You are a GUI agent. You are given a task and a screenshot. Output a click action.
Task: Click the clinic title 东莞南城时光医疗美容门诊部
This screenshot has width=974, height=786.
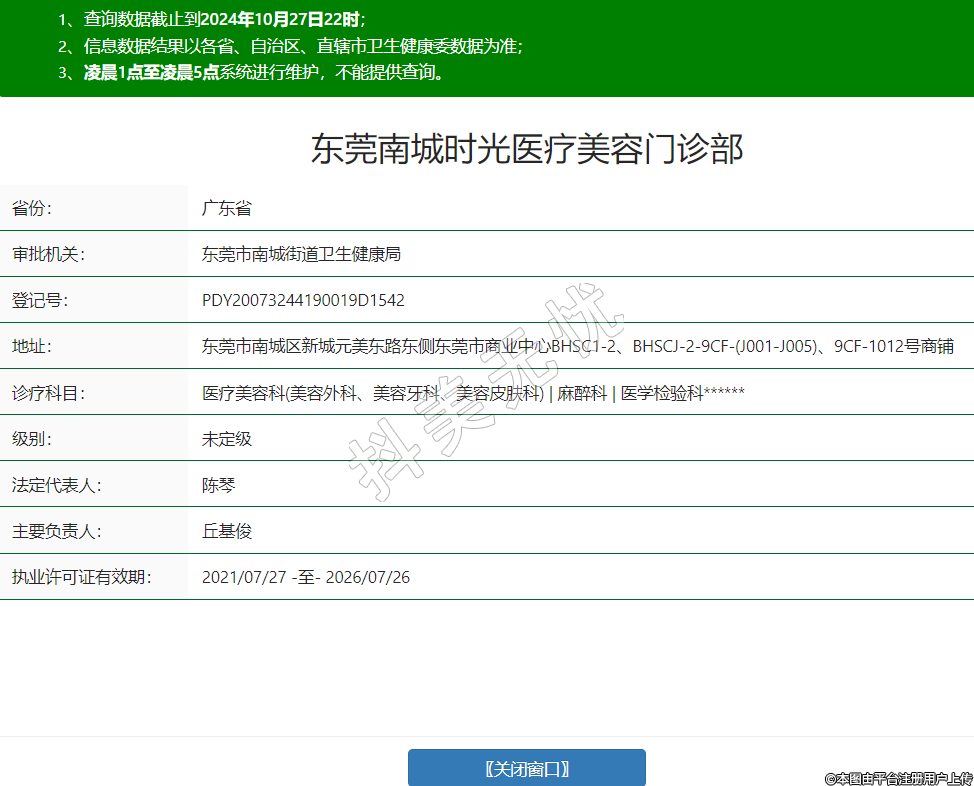tap(527, 149)
